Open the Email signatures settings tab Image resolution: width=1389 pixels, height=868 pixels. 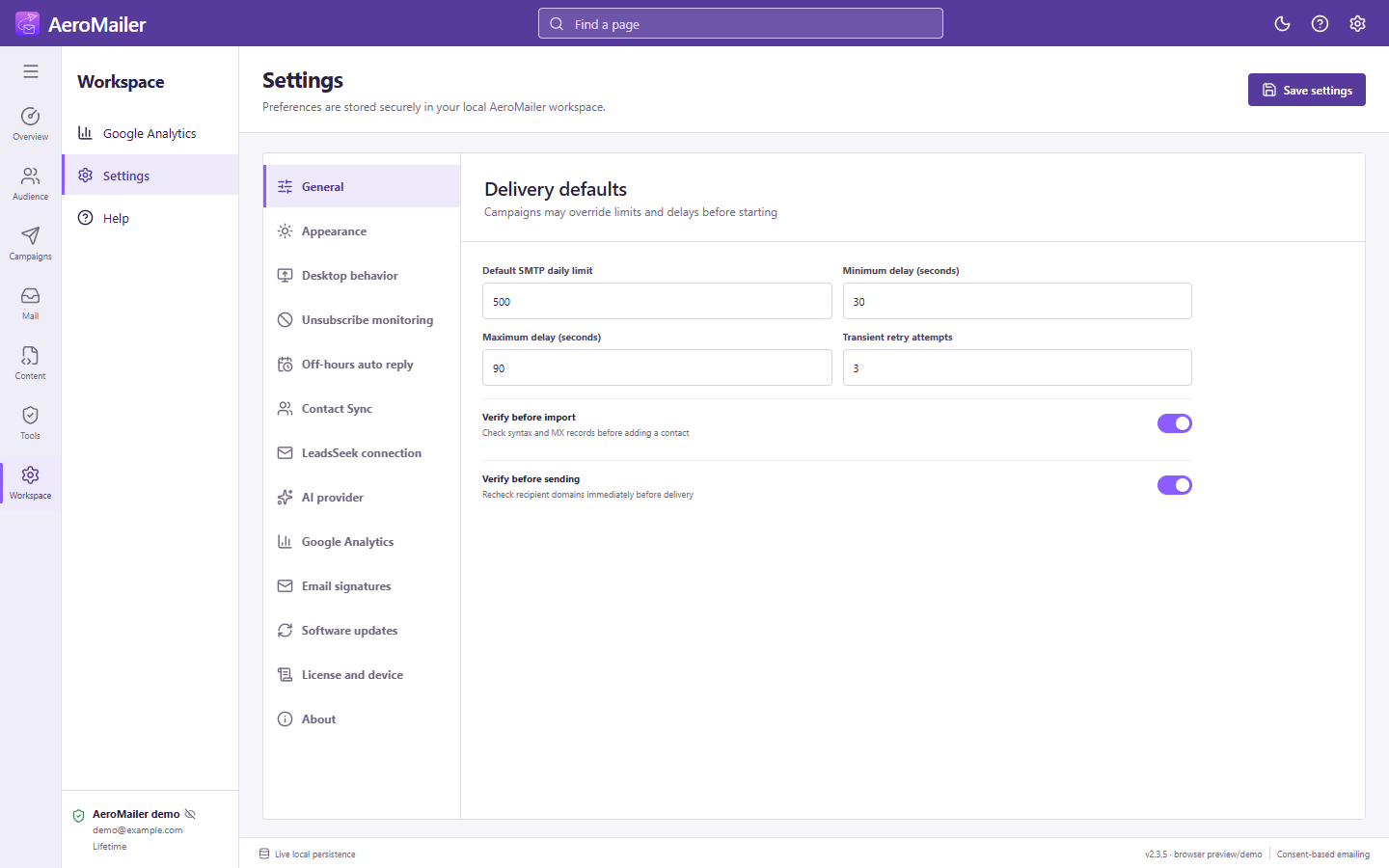click(362, 585)
